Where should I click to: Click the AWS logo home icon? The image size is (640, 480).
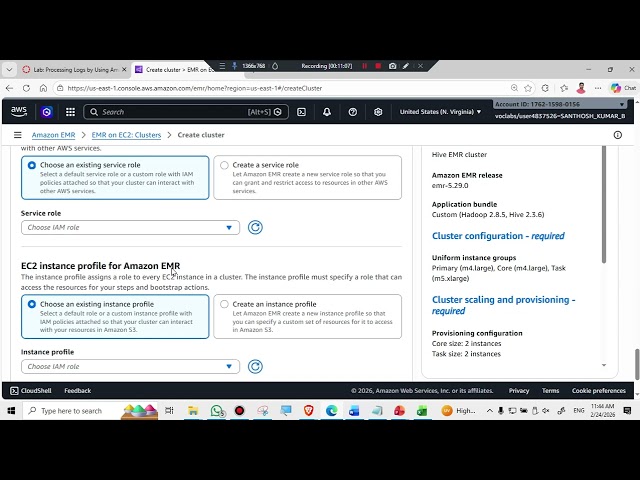[19, 111]
